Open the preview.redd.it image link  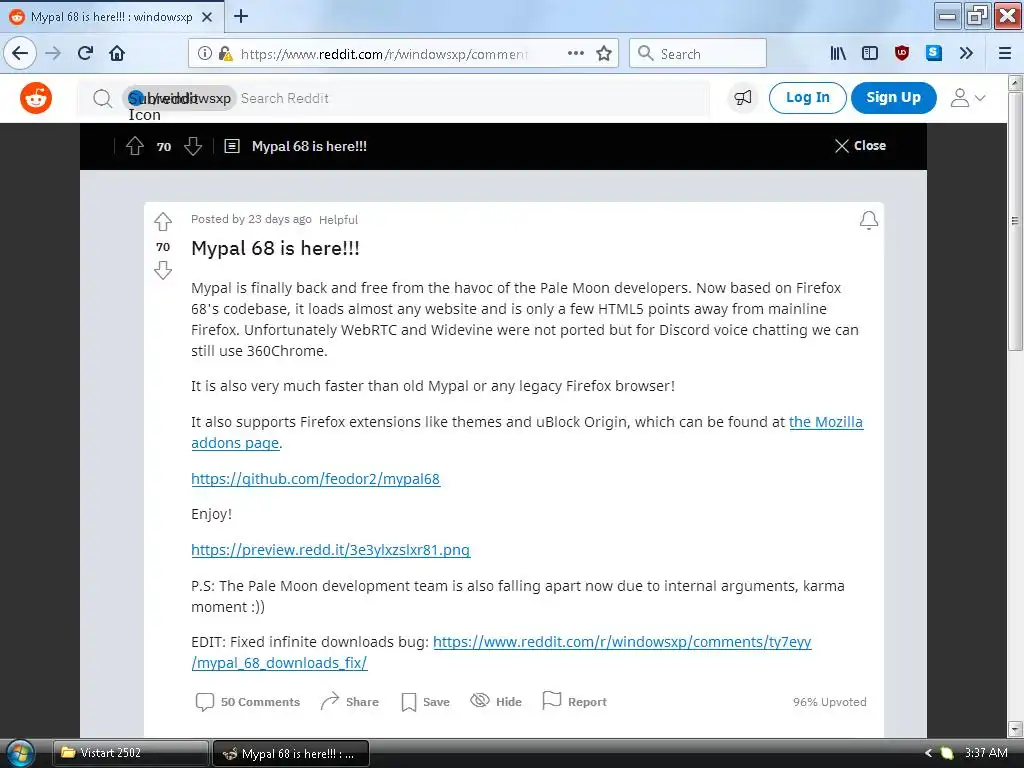coord(330,550)
